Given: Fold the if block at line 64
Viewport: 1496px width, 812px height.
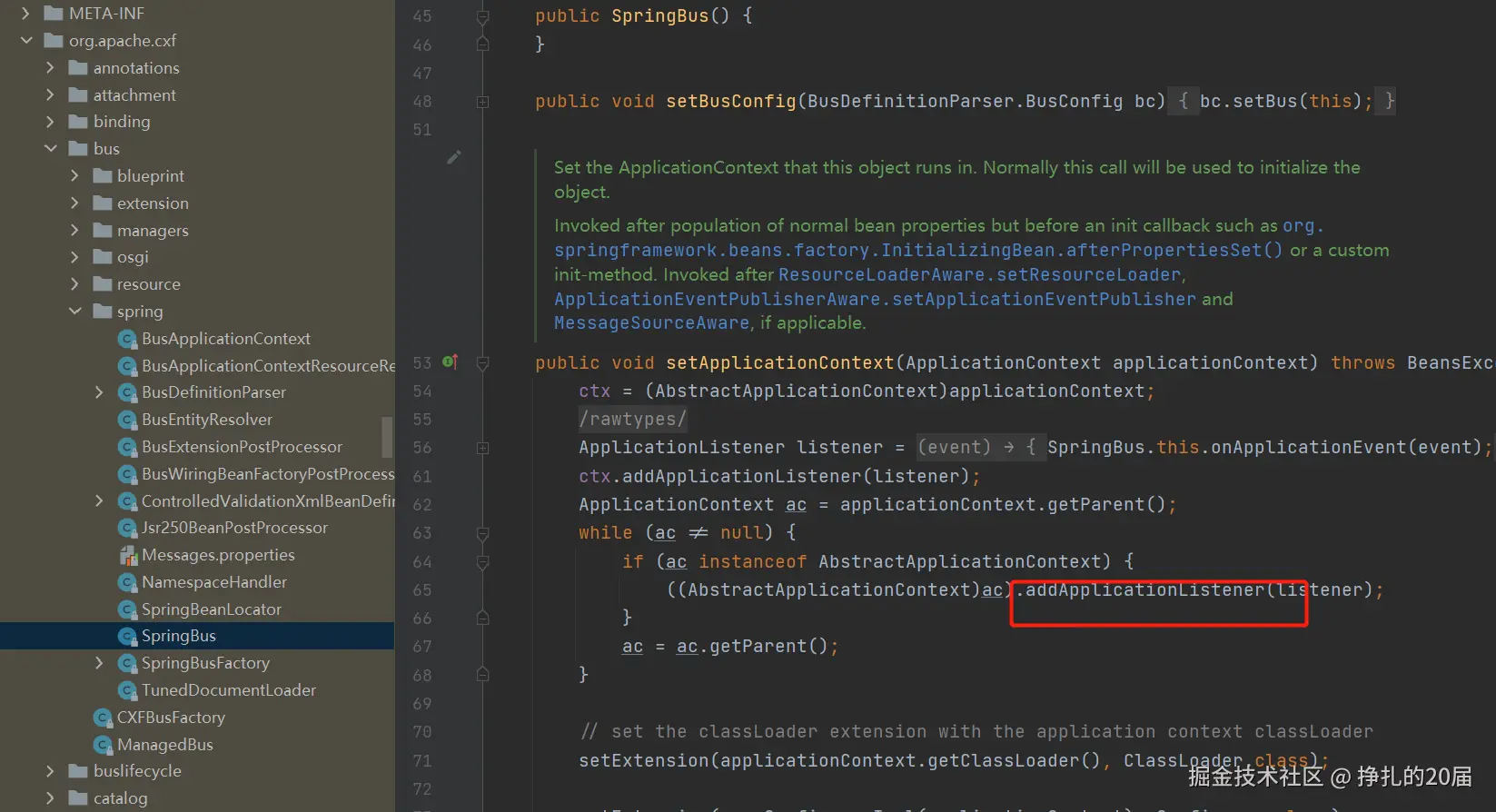Looking at the screenshot, I should (x=483, y=562).
